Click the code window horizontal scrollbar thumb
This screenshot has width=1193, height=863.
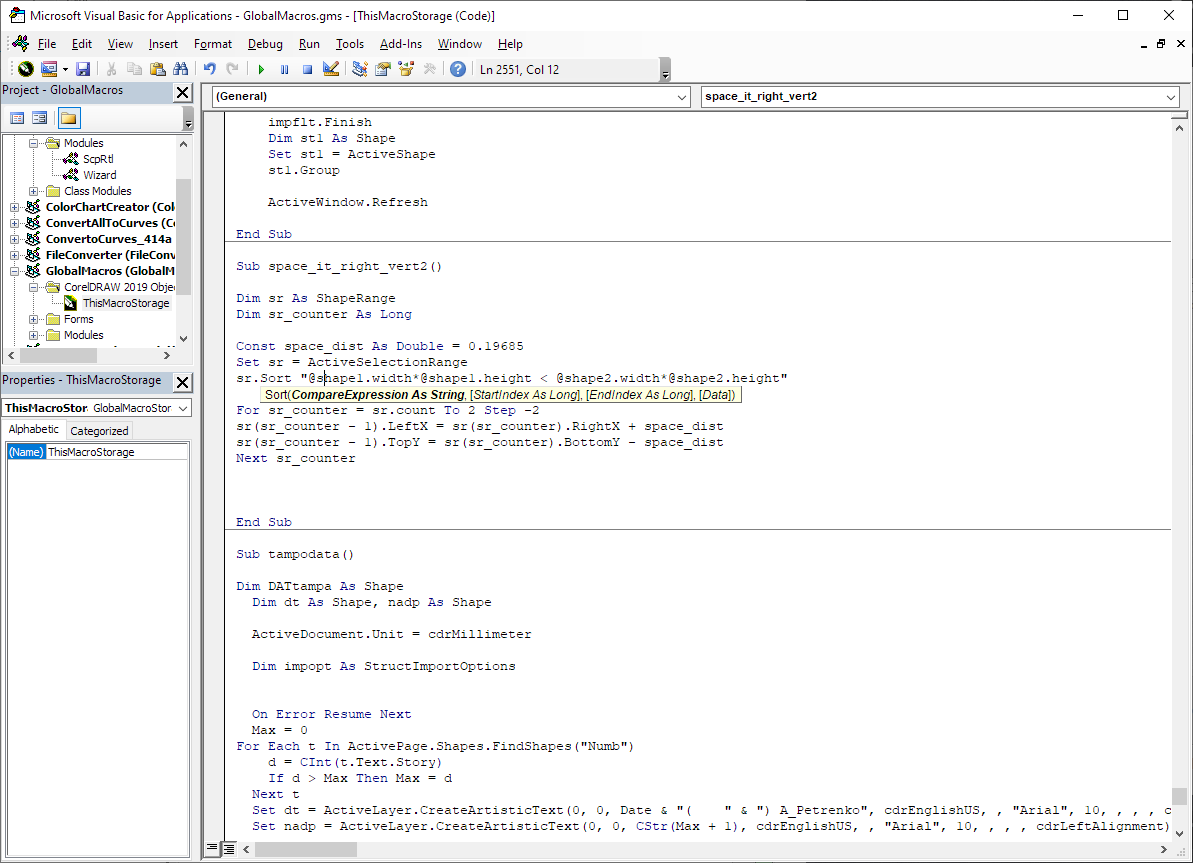[305, 849]
